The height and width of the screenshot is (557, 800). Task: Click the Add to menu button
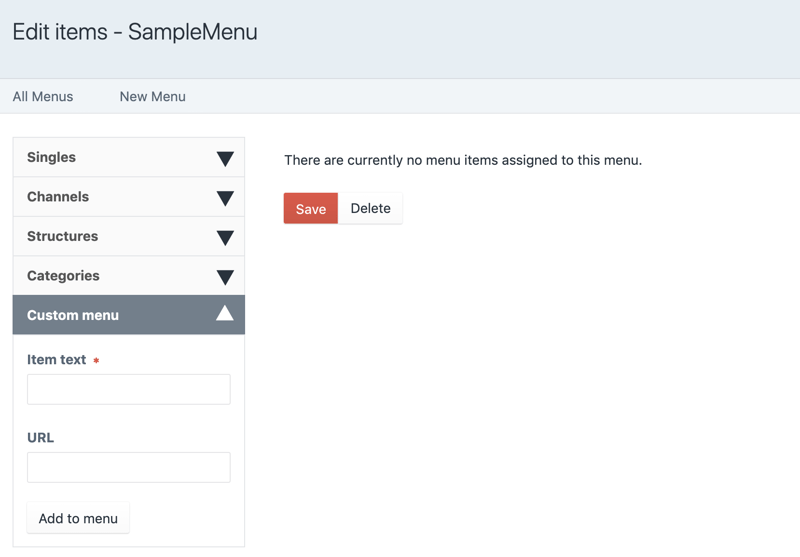tap(78, 518)
